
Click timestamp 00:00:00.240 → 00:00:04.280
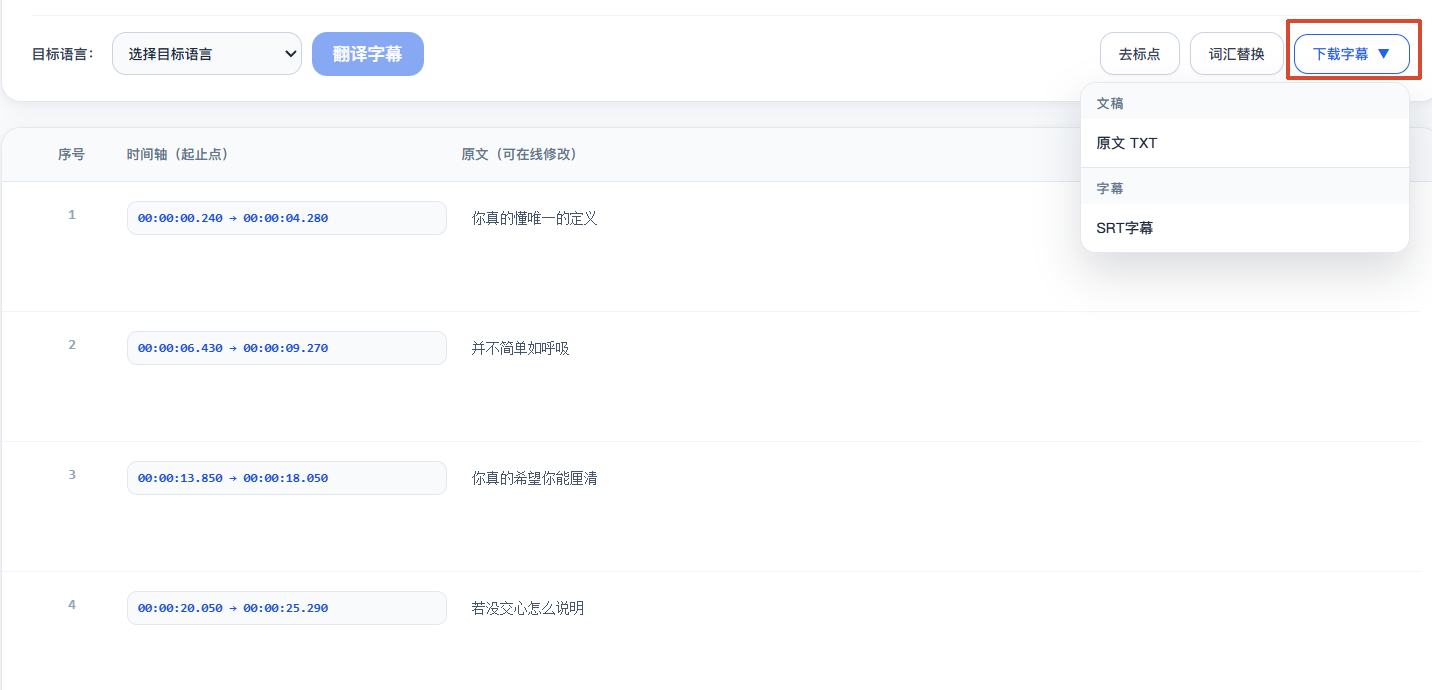point(287,218)
